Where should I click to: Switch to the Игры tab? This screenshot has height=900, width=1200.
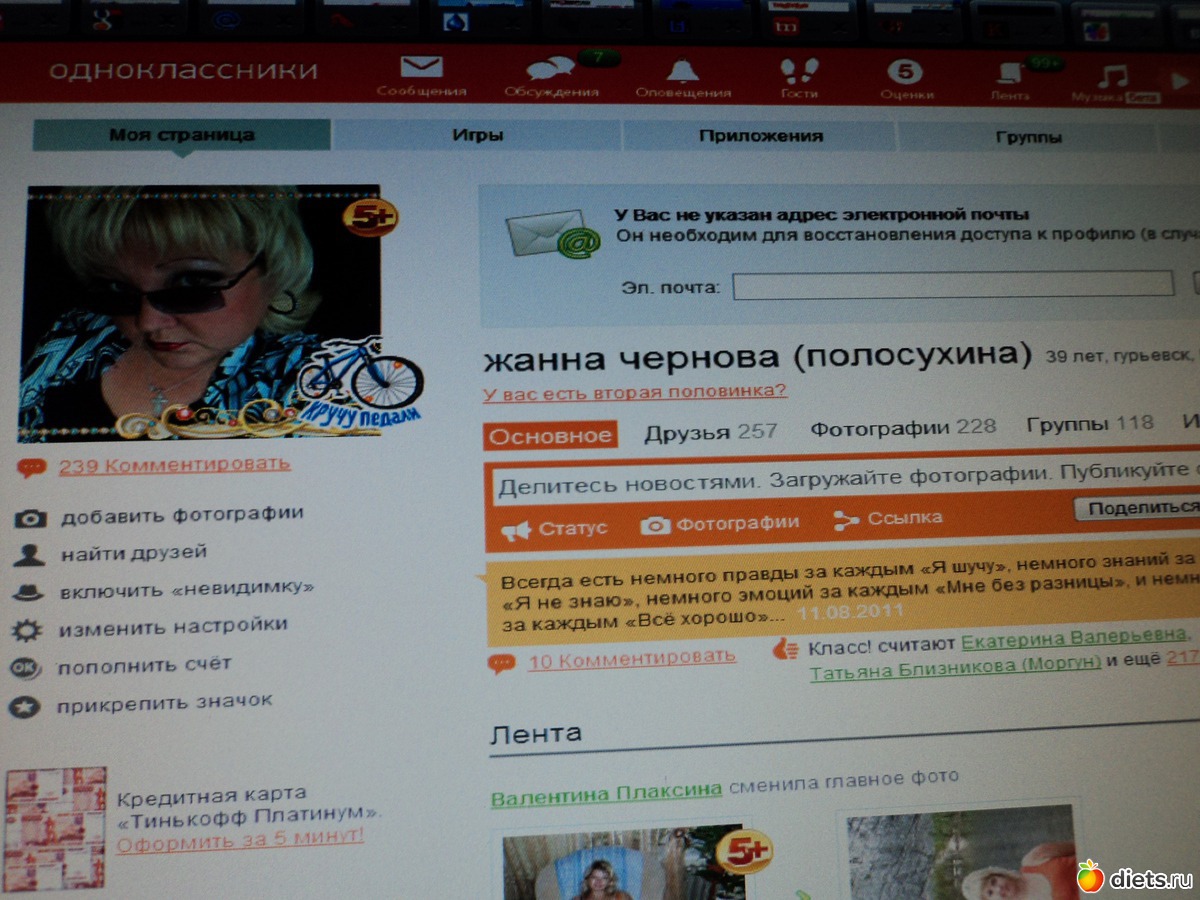477,135
